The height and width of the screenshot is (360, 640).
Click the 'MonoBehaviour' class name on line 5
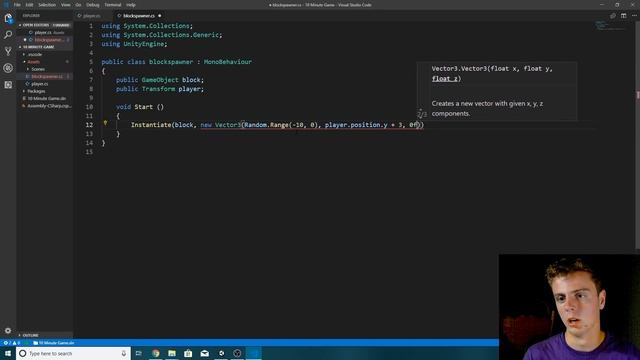click(x=228, y=62)
